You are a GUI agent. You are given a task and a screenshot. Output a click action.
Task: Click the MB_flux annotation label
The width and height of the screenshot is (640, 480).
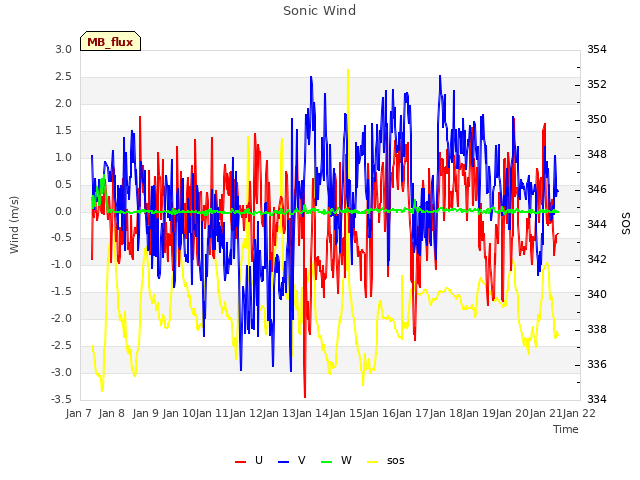point(110,42)
